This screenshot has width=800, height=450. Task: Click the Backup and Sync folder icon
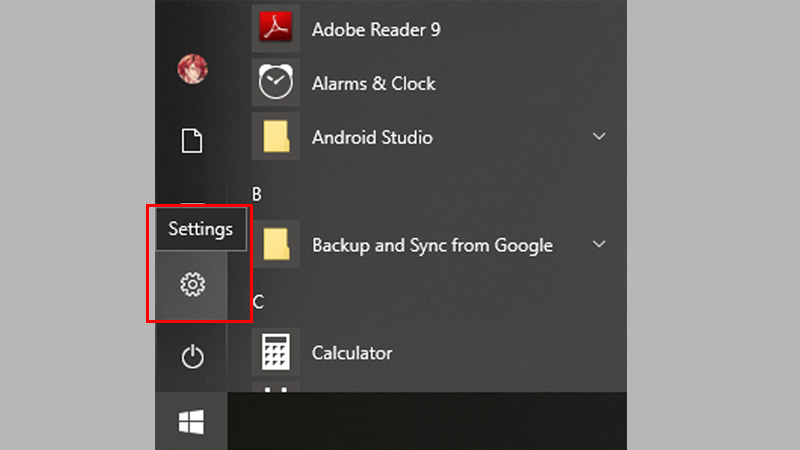point(276,244)
